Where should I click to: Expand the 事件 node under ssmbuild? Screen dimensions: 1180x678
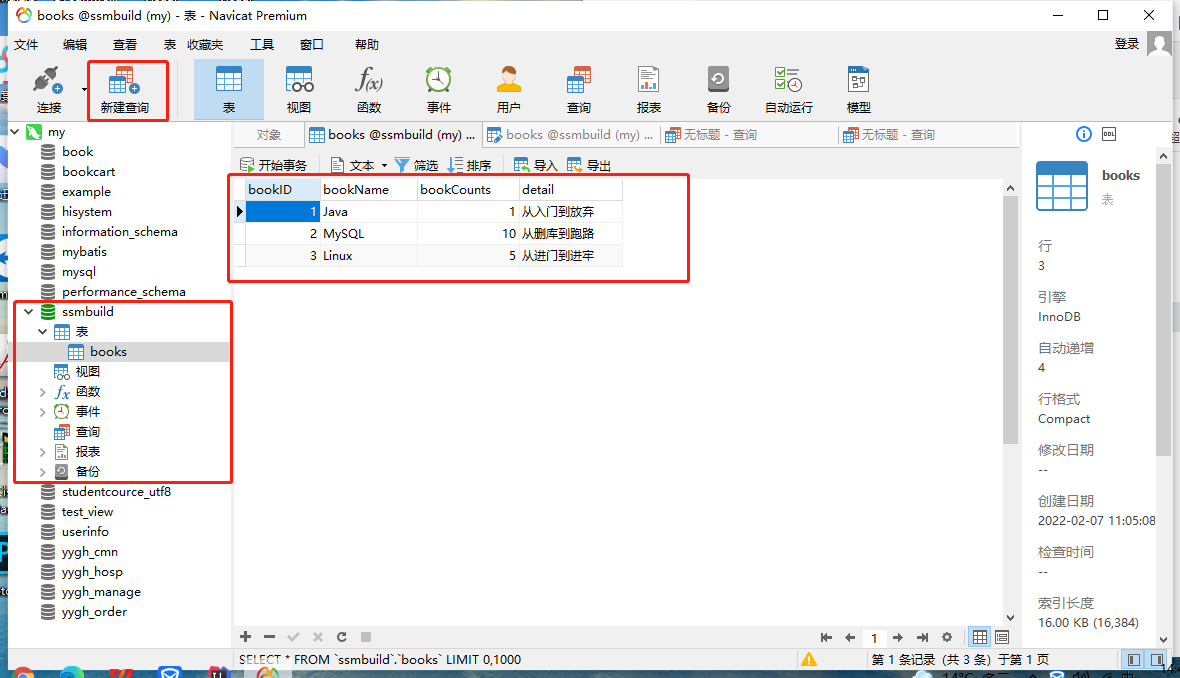(x=43, y=412)
